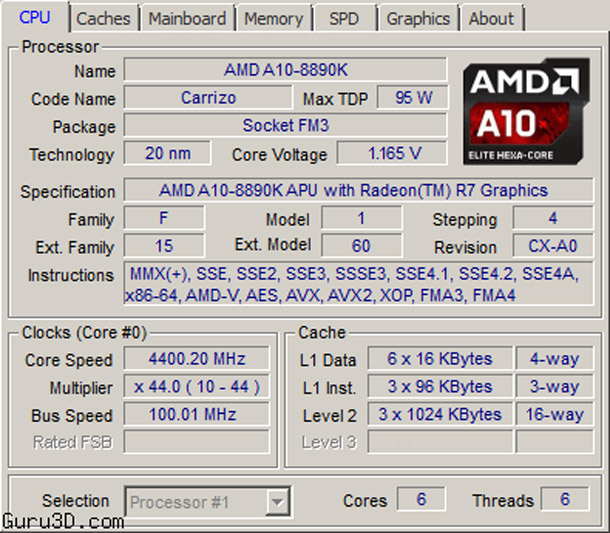610x533 pixels.
Task: Open the Graphics tab
Action: click(x=418, y=18)
